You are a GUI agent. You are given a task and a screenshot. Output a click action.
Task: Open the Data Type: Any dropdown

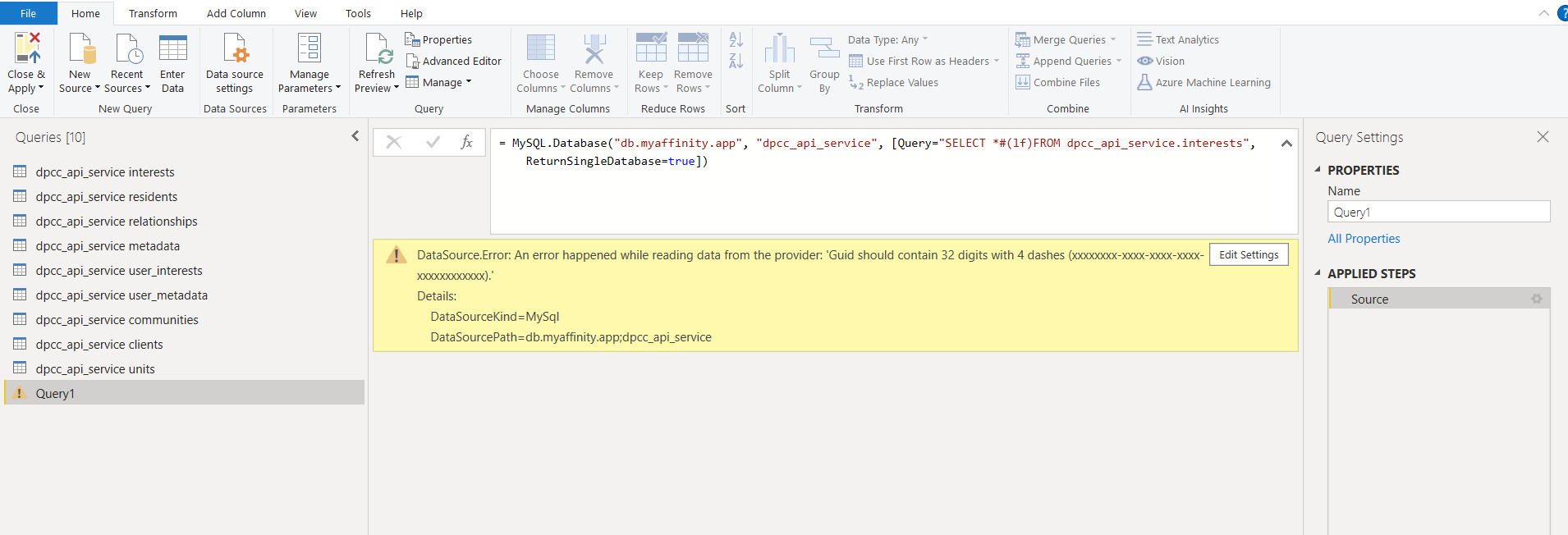pos(887,39)
